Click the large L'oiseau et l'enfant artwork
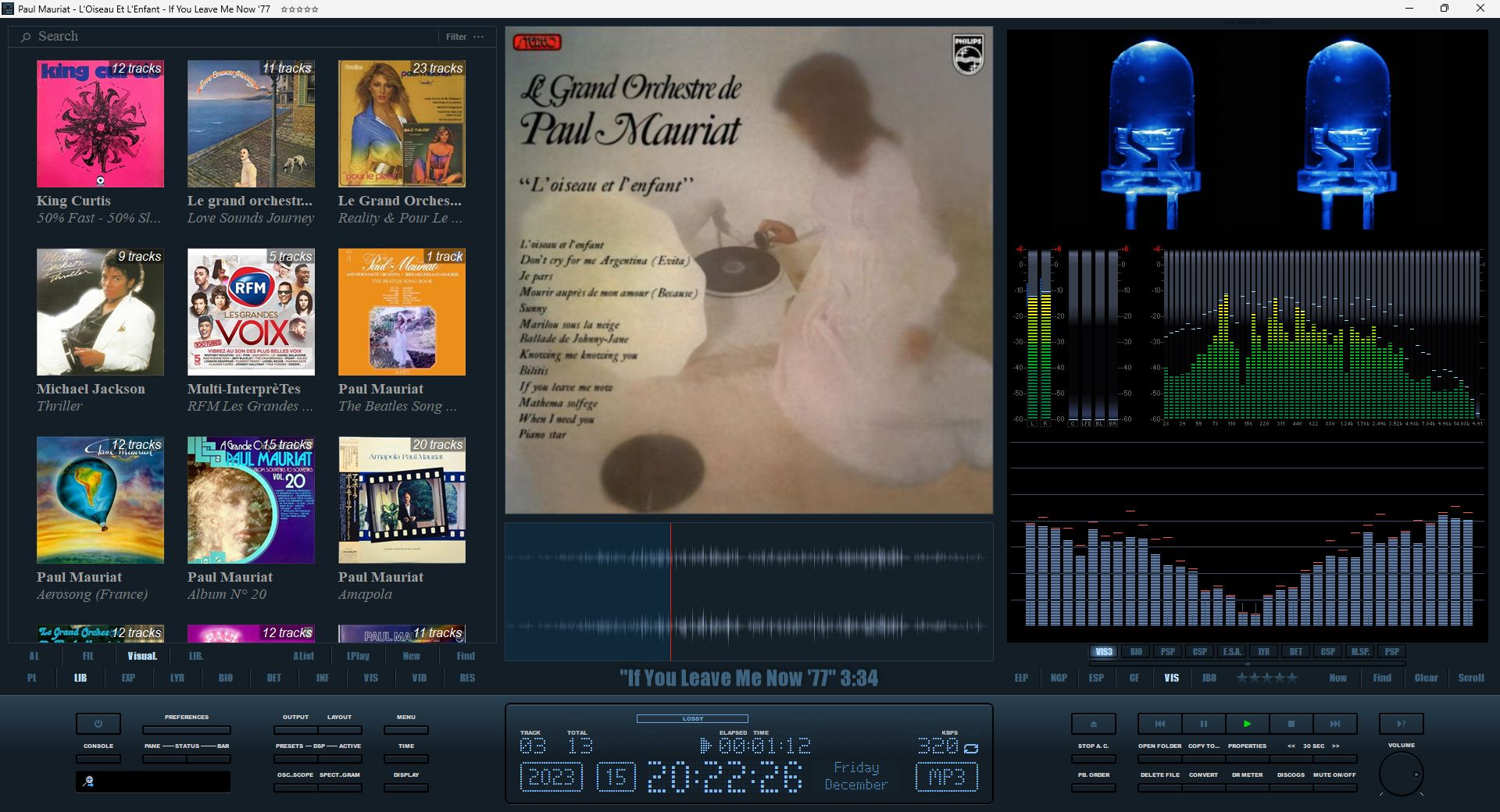The image size is (1500, 812). coord(748,270)
